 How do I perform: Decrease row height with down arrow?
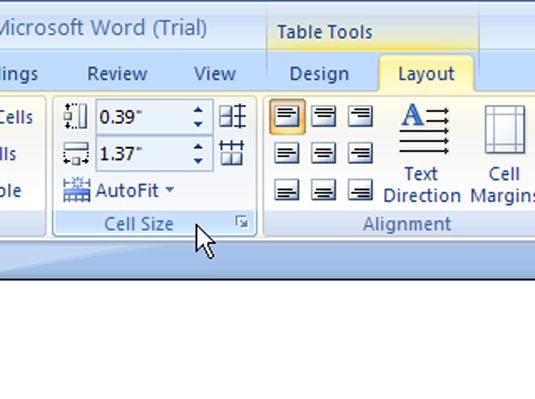[x=198, y=124]
